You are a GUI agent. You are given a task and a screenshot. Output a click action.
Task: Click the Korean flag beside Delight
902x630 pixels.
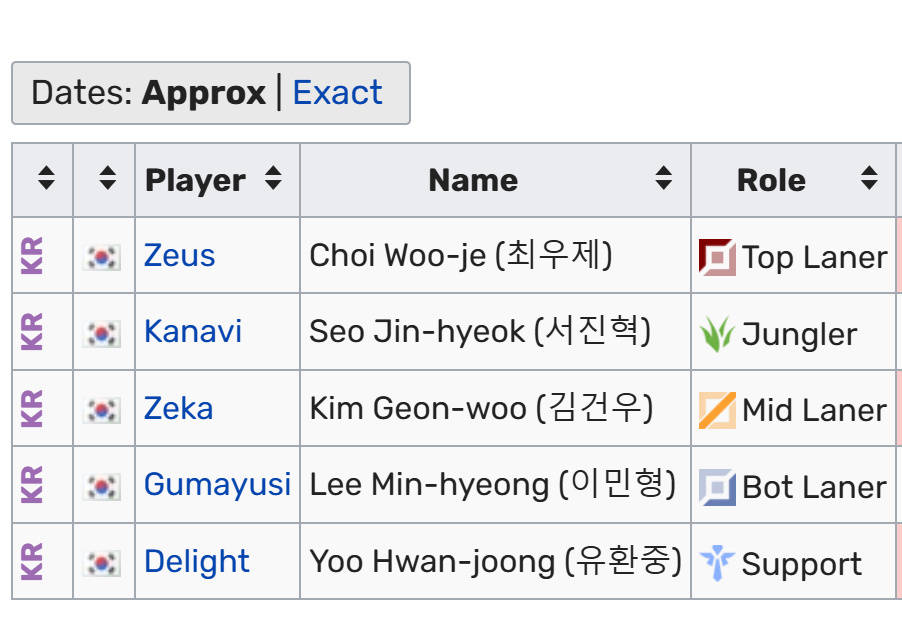pos(102,563)
